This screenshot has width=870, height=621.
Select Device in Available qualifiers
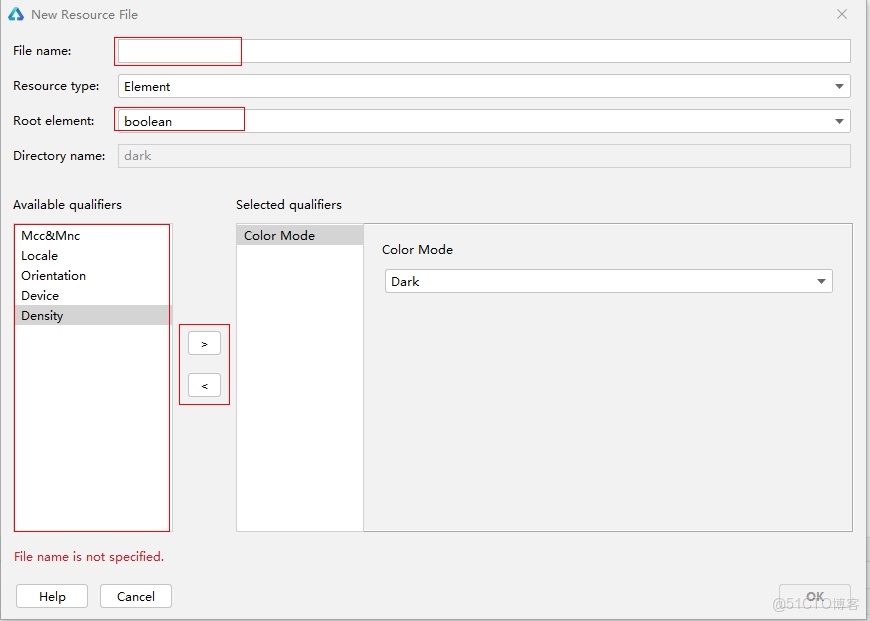[93, 295]
